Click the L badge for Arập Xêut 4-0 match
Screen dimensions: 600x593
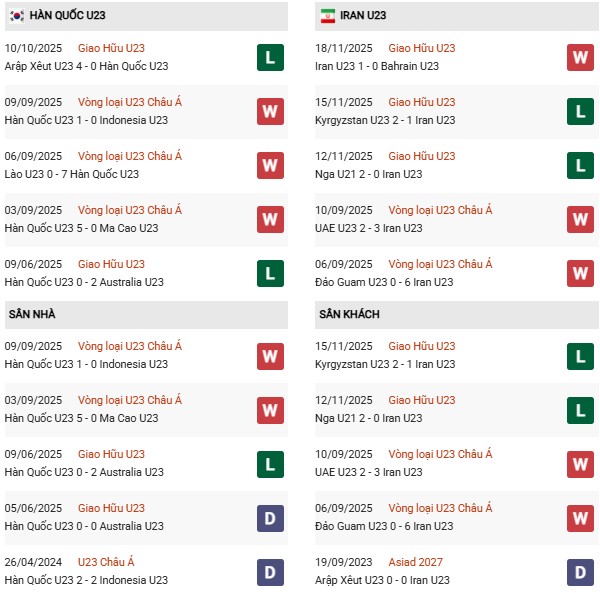point(269,57)
